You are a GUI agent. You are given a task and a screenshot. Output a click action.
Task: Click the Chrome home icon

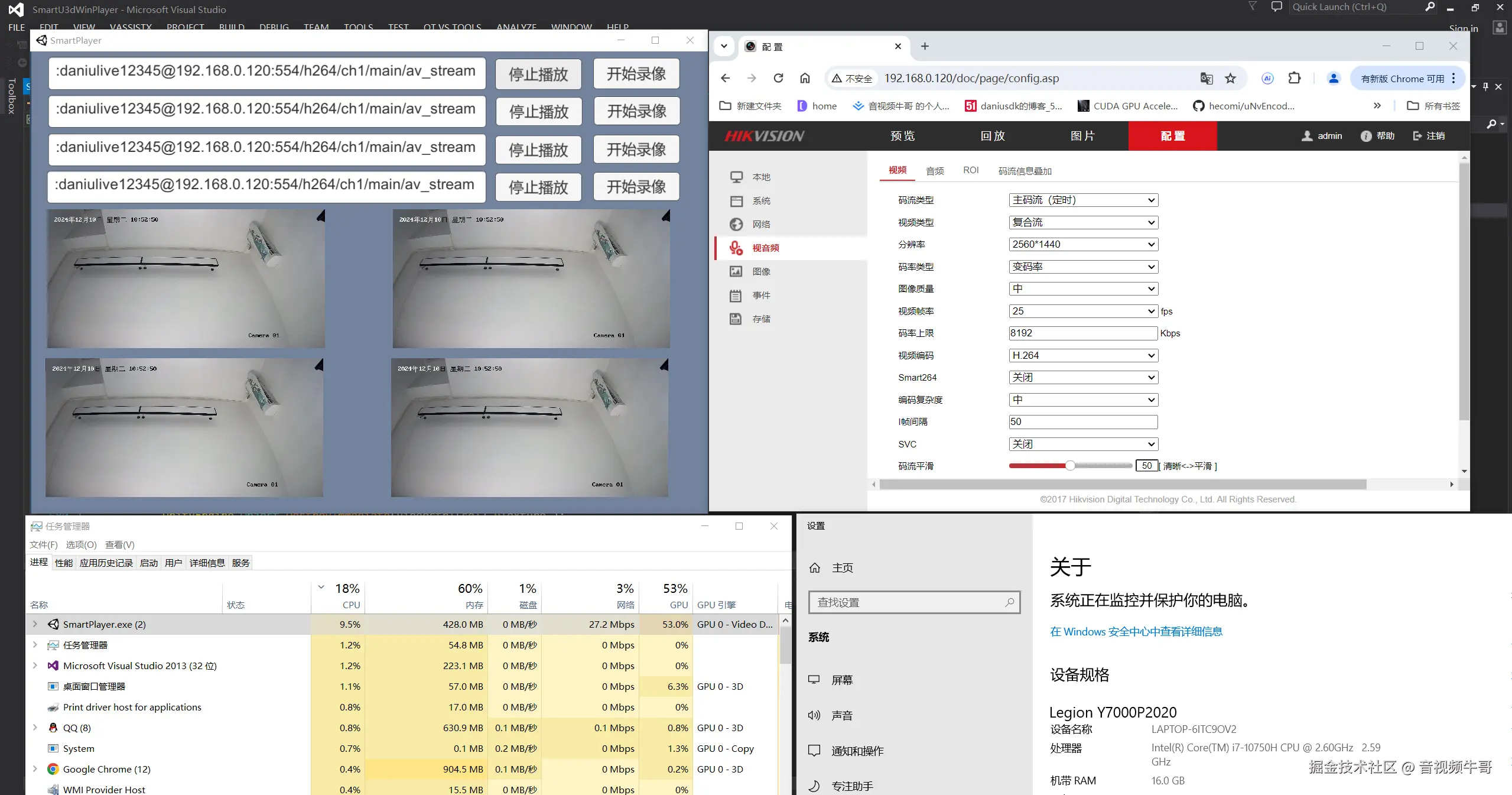point(805,78)
